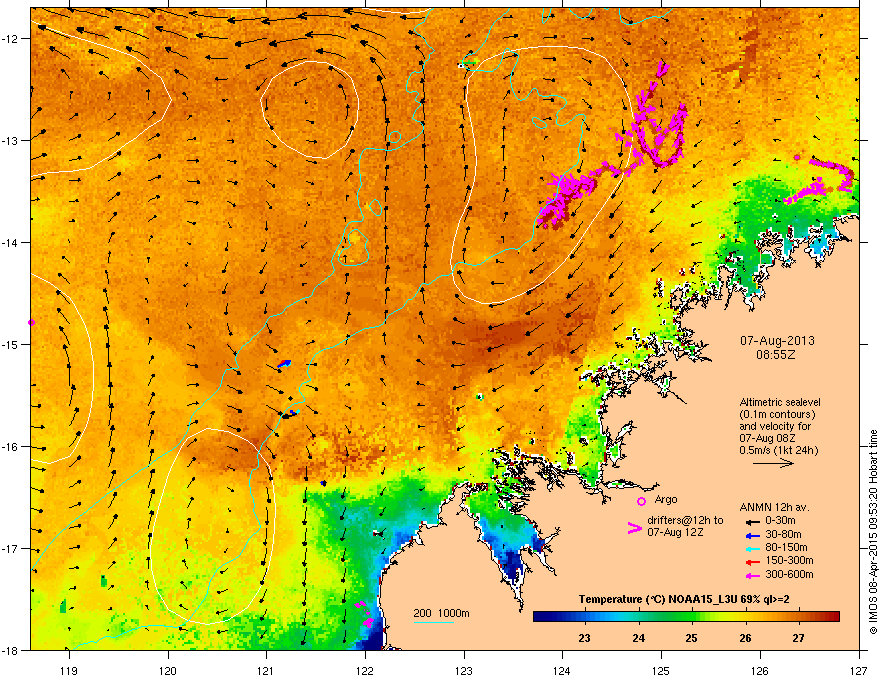Click the 'drifters@12h to' legend text

685,521
